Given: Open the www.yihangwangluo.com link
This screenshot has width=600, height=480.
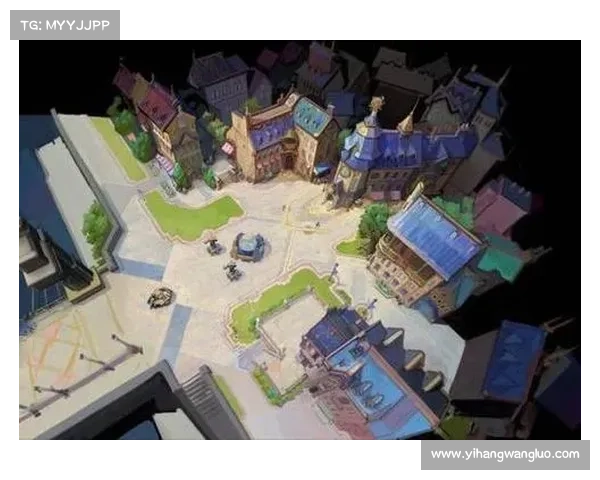Looking at the screenshot, I should click(x=504, y=454).
